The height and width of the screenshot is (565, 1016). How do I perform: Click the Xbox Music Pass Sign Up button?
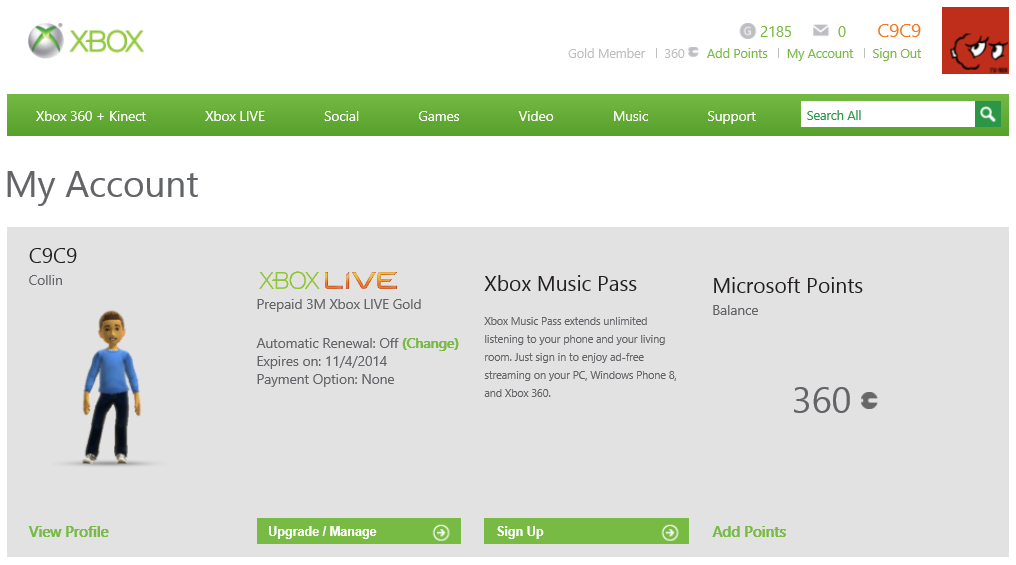[586, 531]
